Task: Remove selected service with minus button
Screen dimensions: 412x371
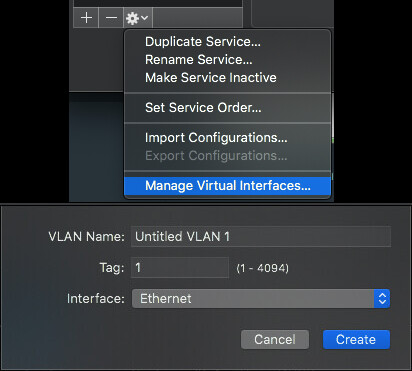Action: (x=111, y=18)
